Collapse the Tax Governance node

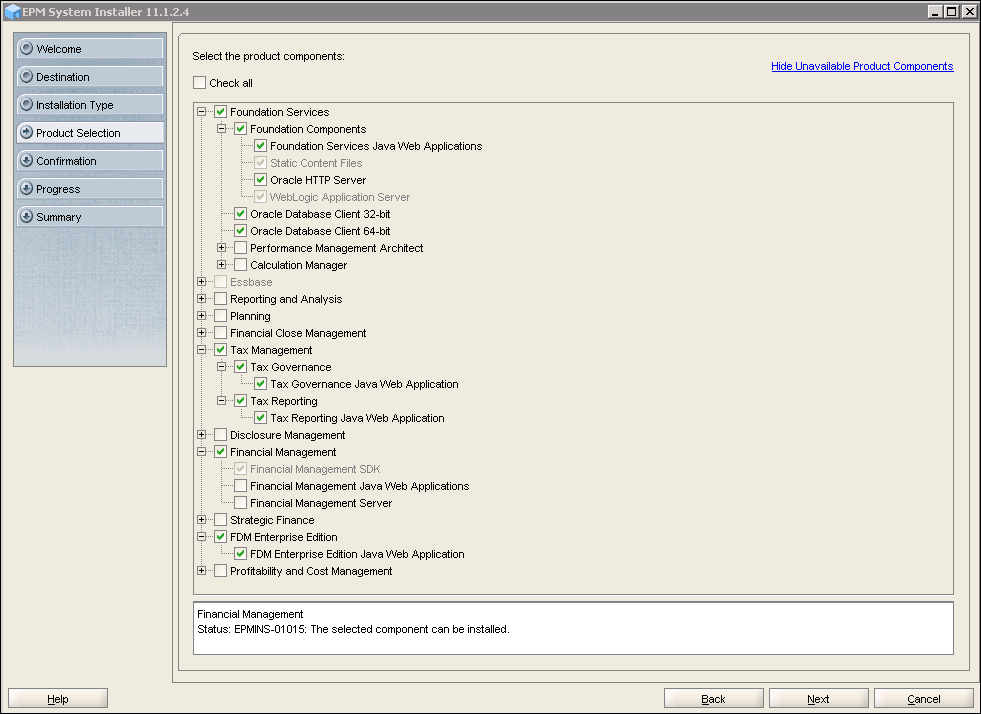221,367
